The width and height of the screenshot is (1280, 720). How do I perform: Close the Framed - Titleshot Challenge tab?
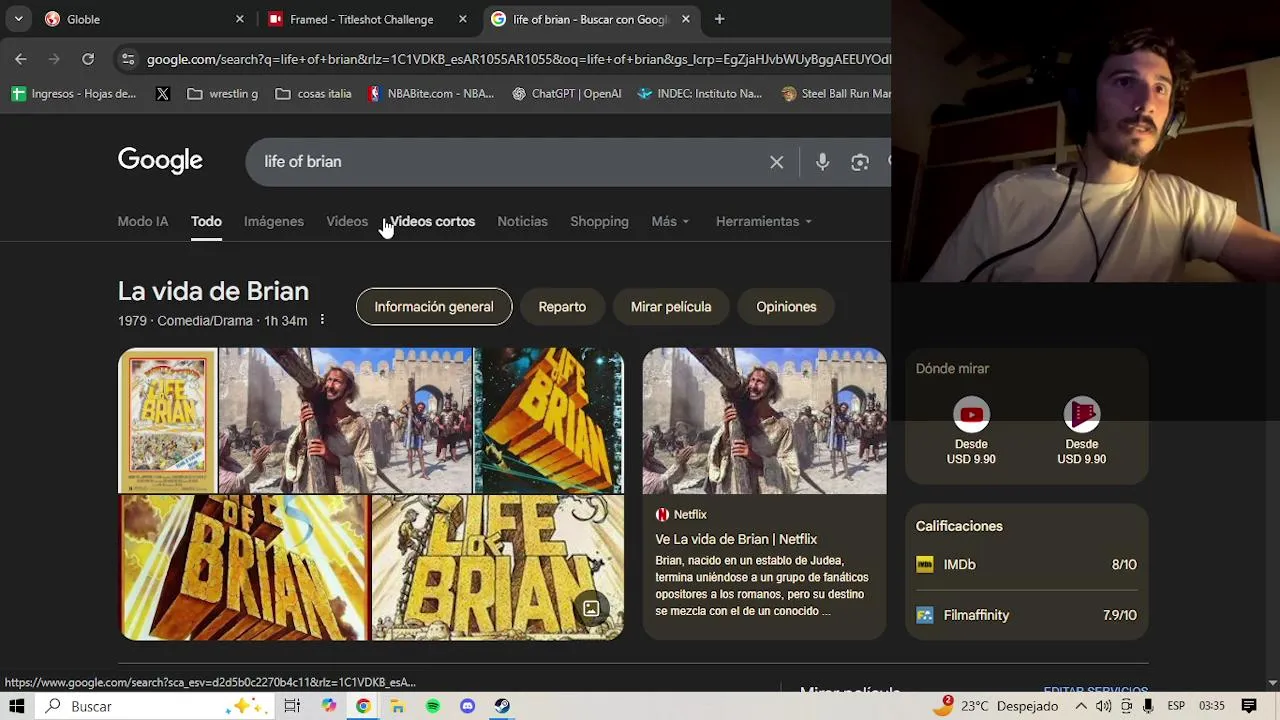(462, 19)
